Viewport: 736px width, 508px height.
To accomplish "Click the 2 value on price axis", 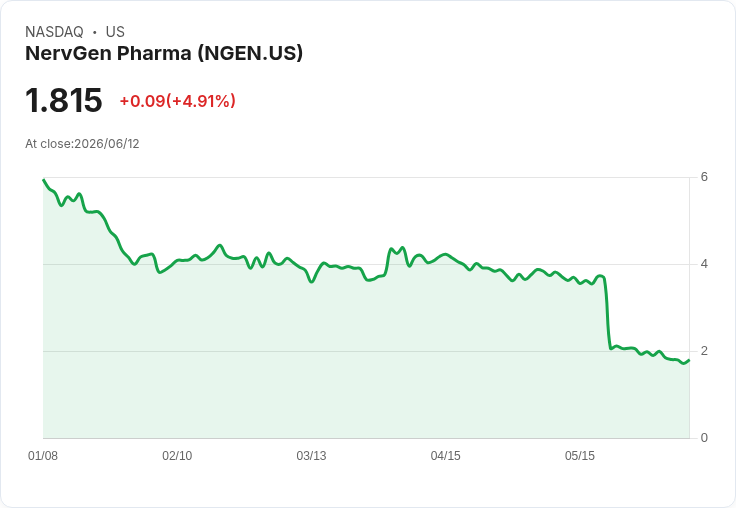I will coord(704,351).
